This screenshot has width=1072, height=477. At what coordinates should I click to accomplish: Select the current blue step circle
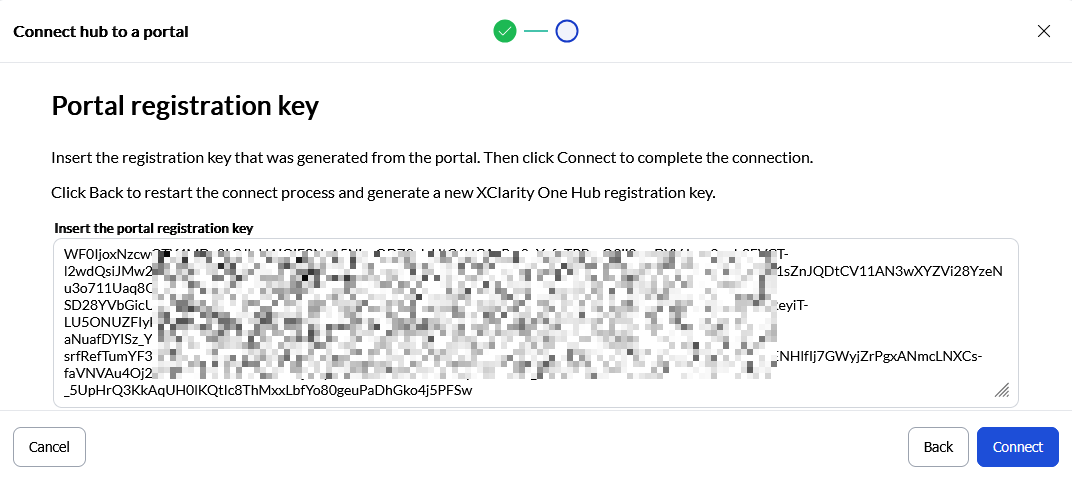click(x=567, y=31)
